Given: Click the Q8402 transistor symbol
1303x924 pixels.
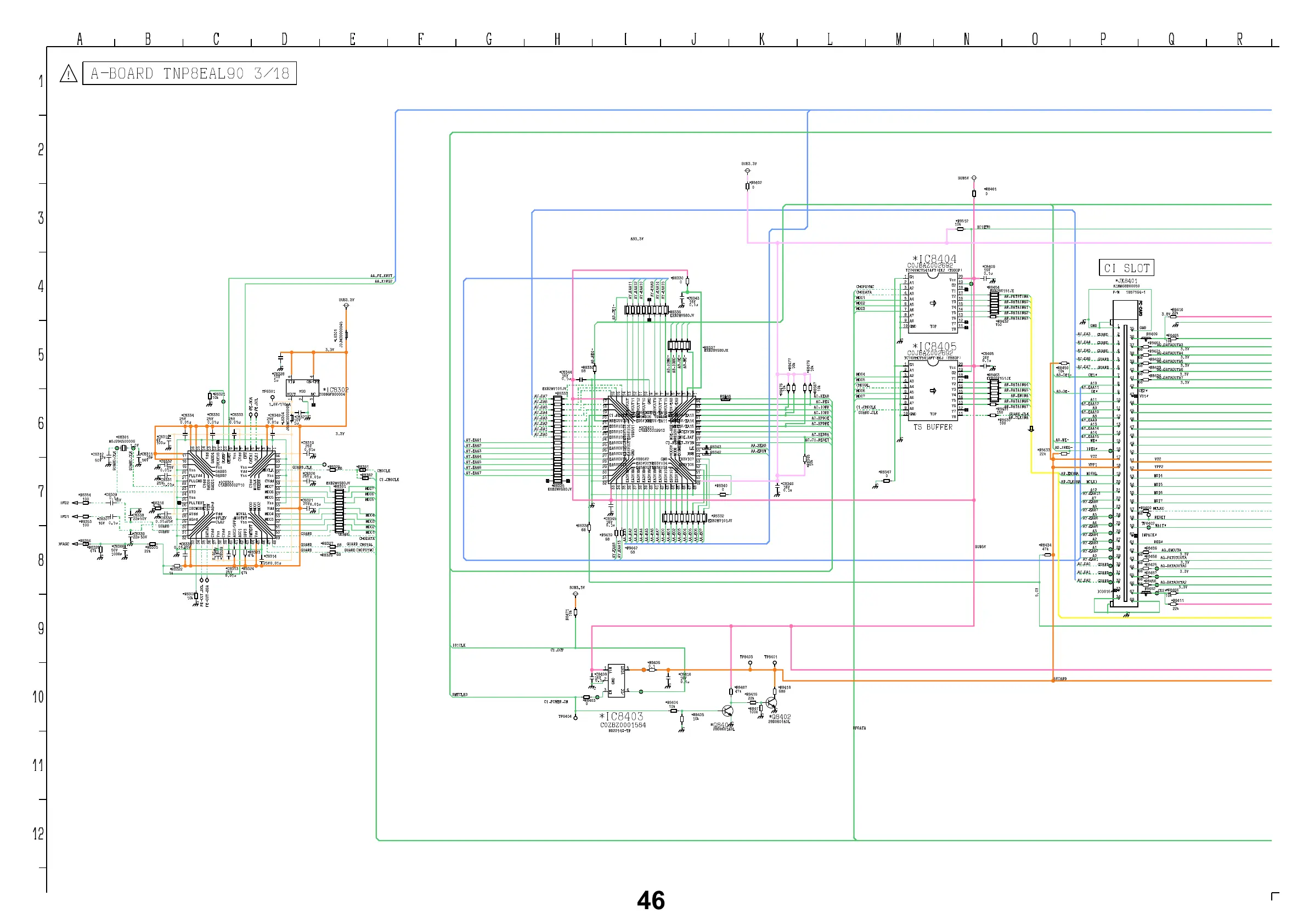Looking at the screenshot, I should coord(771,704).
